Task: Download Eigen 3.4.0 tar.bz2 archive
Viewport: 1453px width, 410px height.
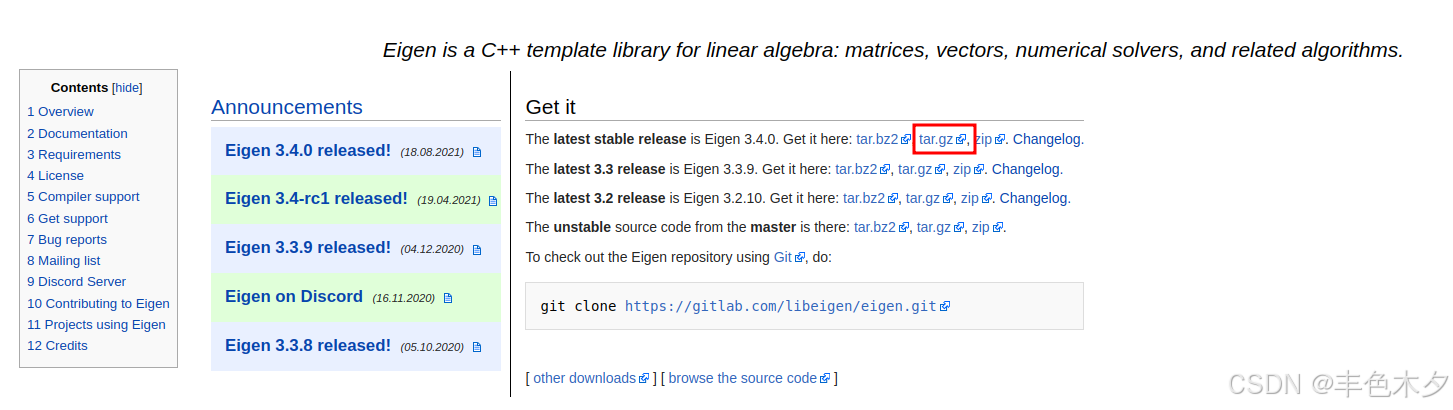Action: 877,139
